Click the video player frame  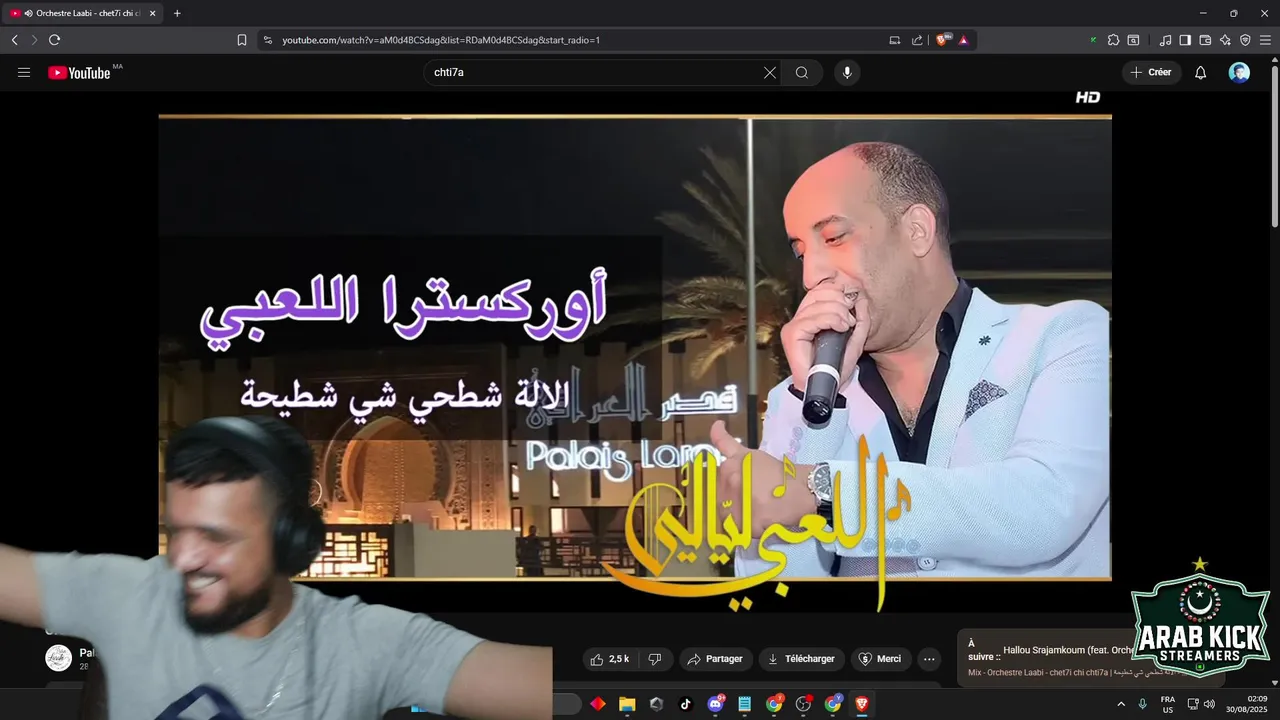click(x=635, y=348)
